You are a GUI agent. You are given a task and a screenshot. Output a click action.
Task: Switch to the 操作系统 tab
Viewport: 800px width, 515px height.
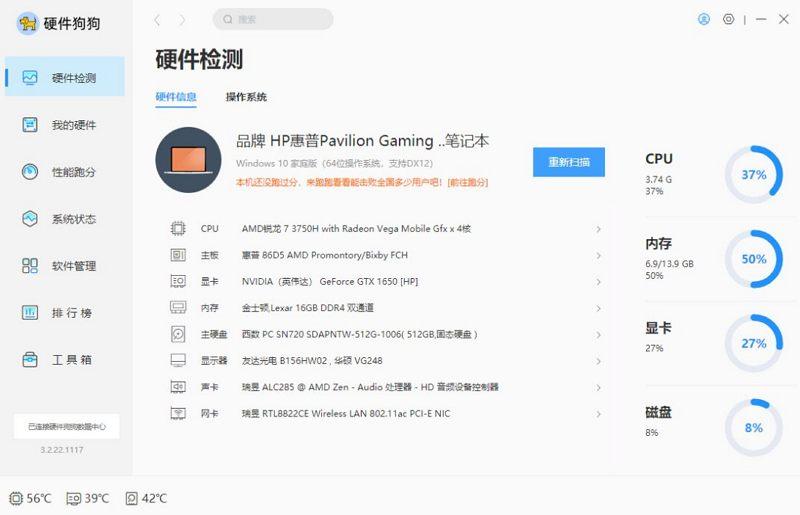246,97
